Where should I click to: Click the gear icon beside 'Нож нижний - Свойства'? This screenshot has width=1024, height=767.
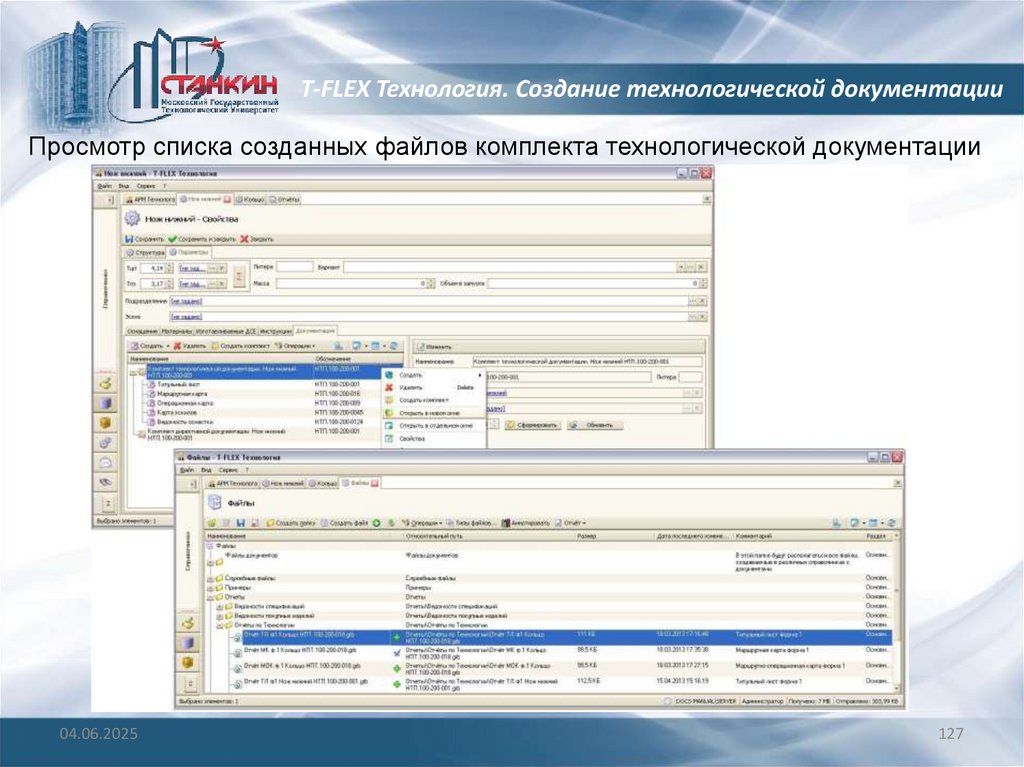coord(133,219)
